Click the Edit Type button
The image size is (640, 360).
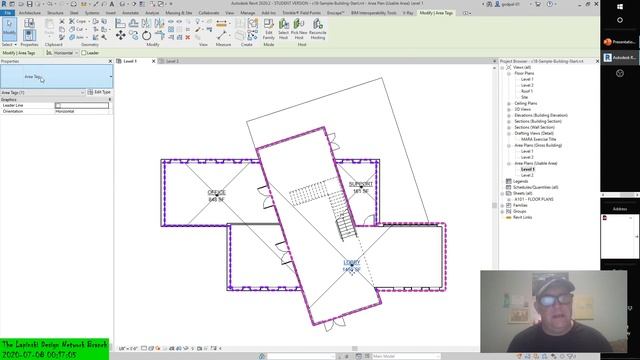(x=99, y=92)
